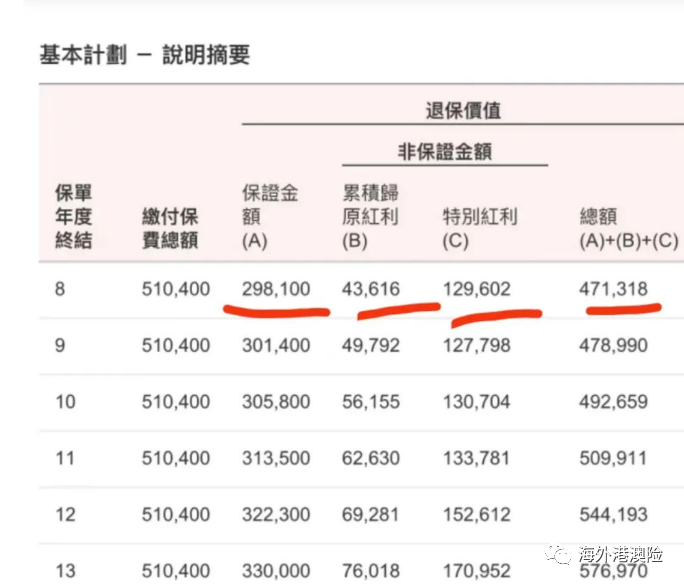
Task: Click reversionary bonus 76,018
Action: (371, 571)
